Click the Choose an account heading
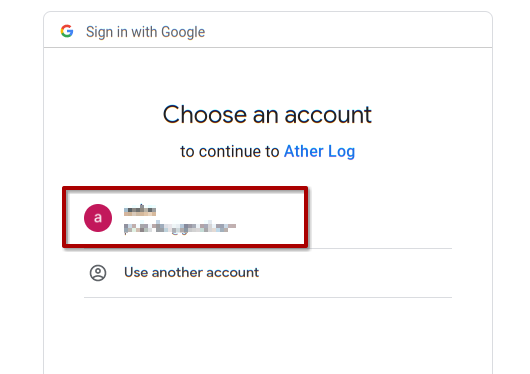The width and height of the screenshot is (530, 374). coord(267,115)
